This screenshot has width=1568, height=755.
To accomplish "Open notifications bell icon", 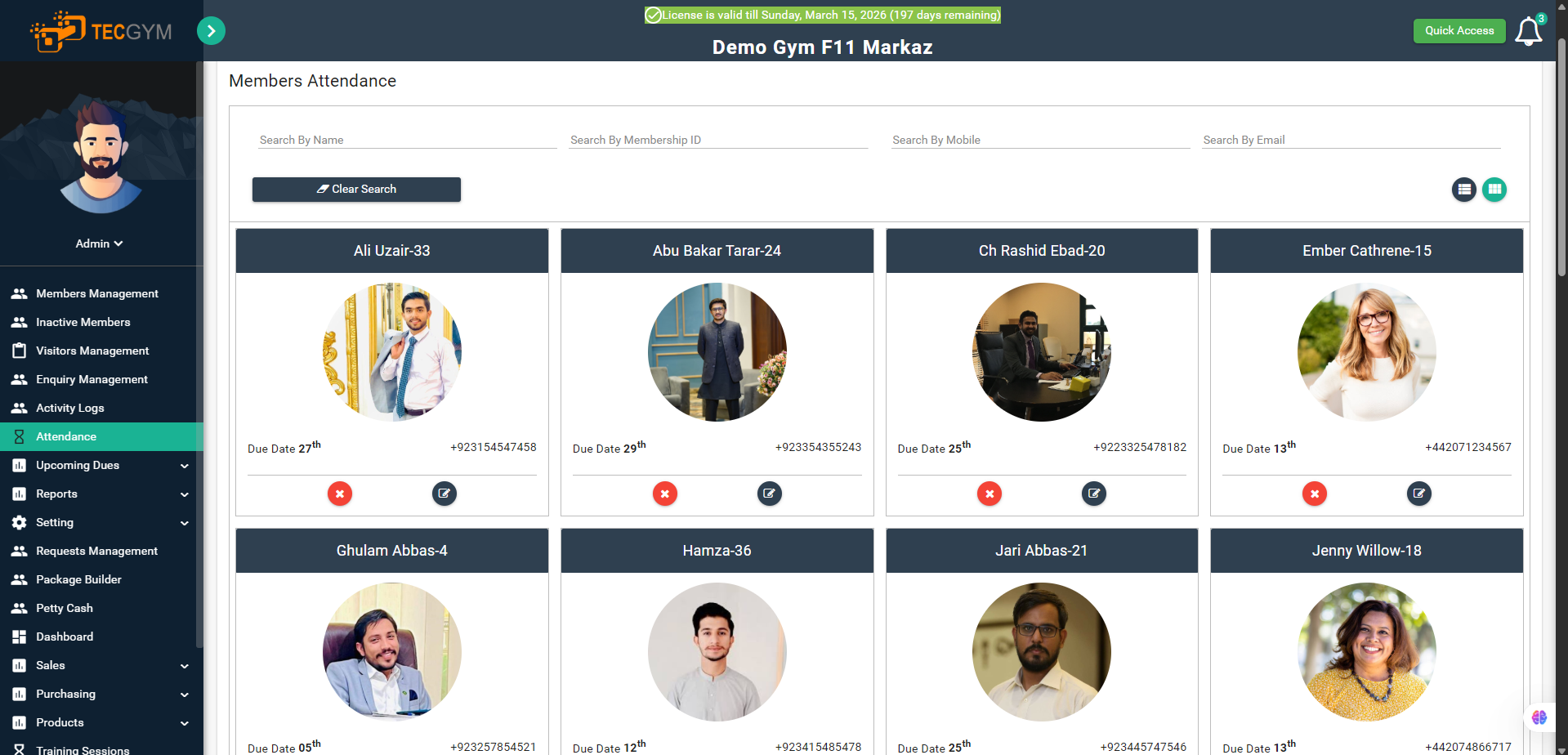I will click(x=1528, y=31).
